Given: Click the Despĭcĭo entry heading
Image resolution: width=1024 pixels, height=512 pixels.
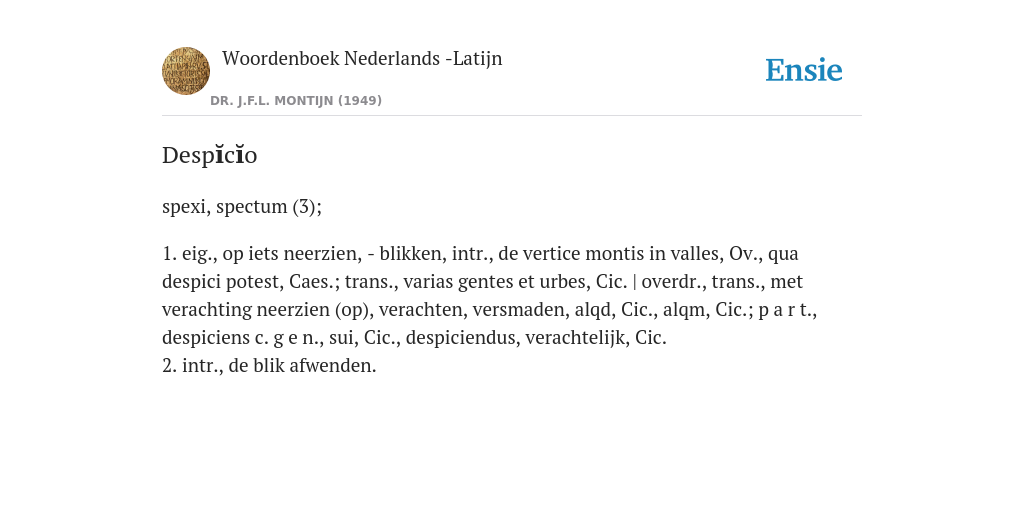Looking at the screenshot, I should click(210, 155).
